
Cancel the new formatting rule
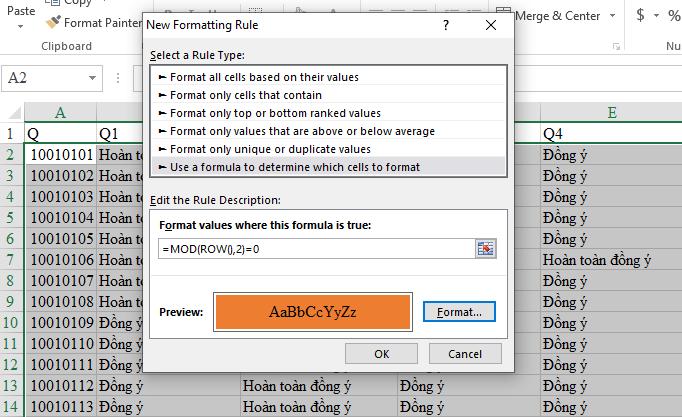pos(465,354)
